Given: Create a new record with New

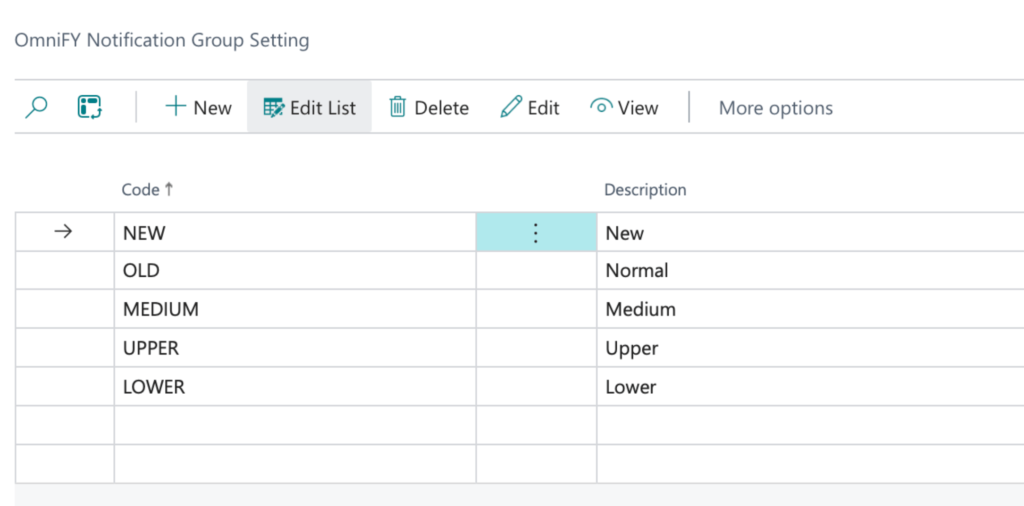Looking at the screenshot, I should 199,107.
